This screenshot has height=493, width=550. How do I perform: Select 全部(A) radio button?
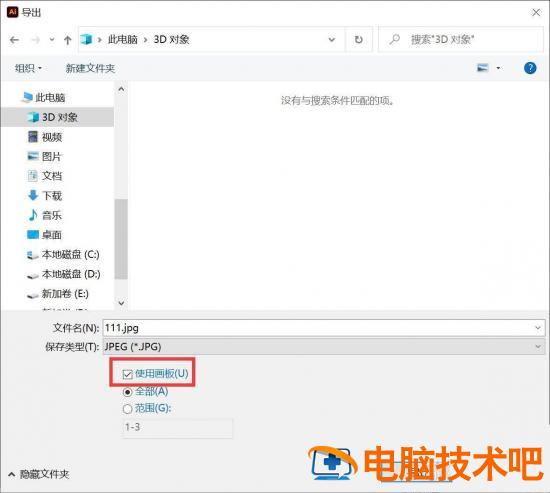127,392
